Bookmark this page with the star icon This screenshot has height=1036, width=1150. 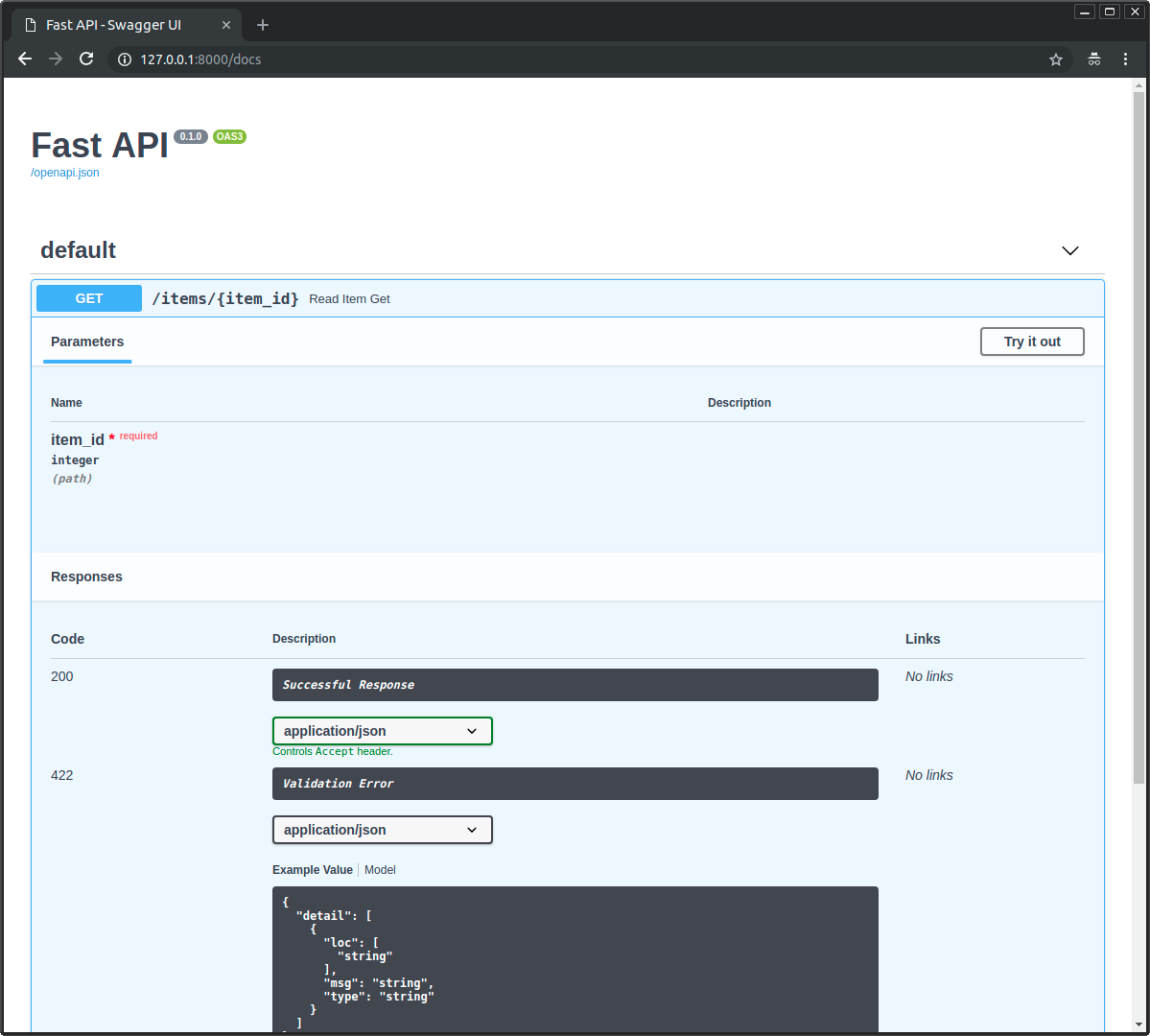point(1056,59)
